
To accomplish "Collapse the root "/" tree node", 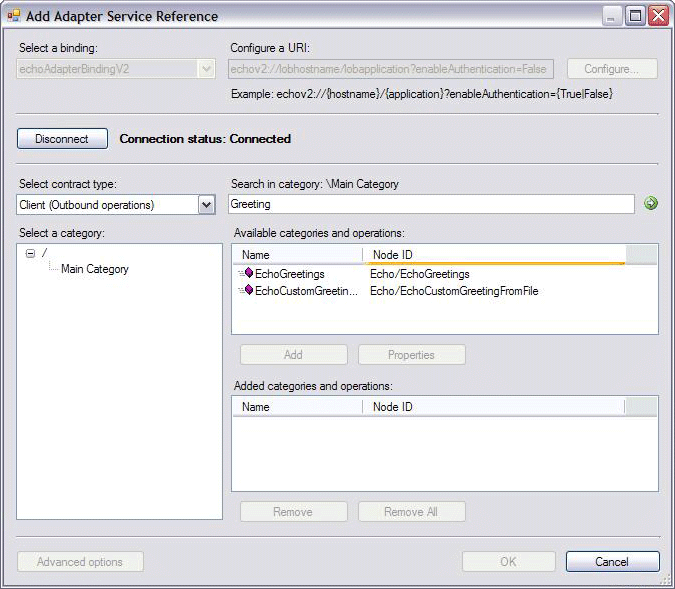I will pos(30,253).
